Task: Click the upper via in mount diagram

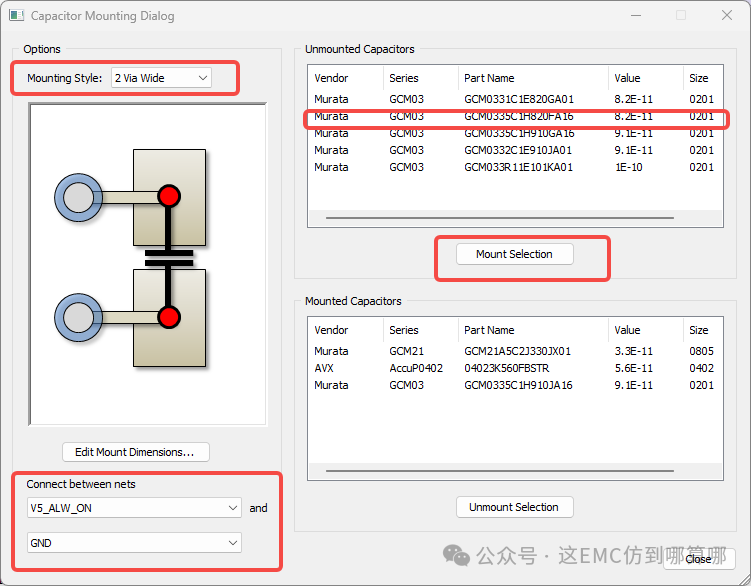Action: (x=78, y=197)
